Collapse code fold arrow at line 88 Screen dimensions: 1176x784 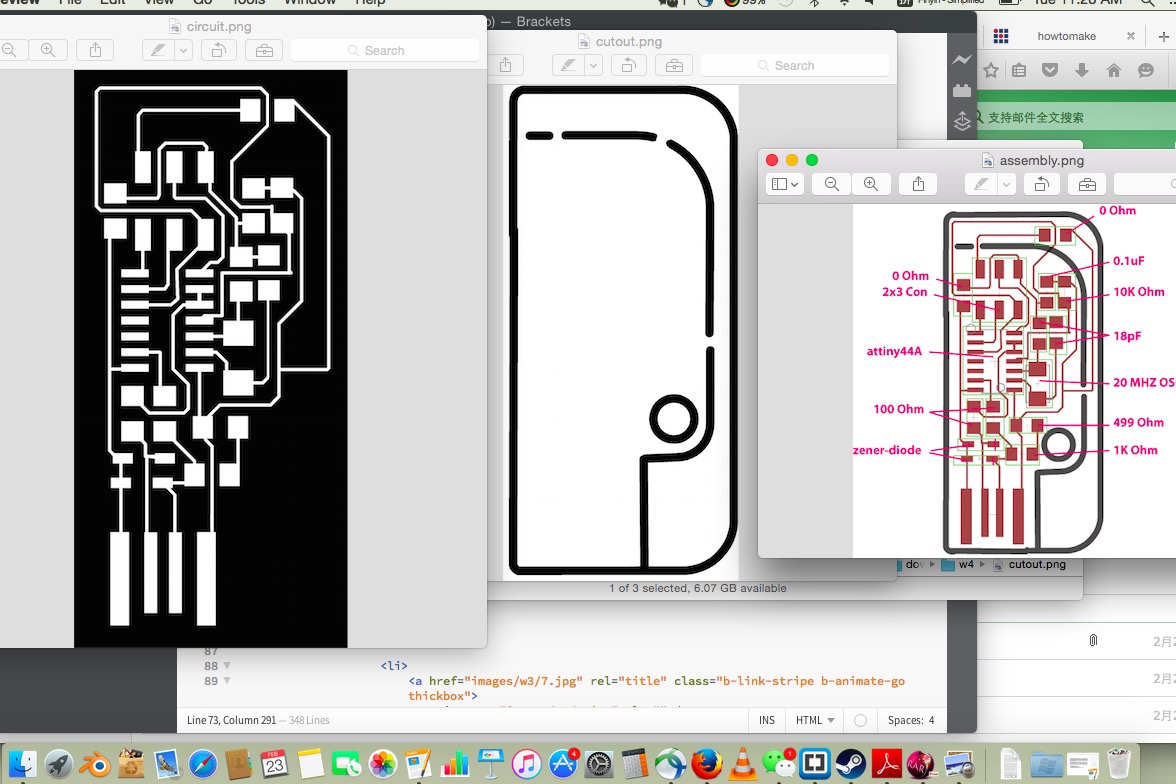tap(226, 665)
